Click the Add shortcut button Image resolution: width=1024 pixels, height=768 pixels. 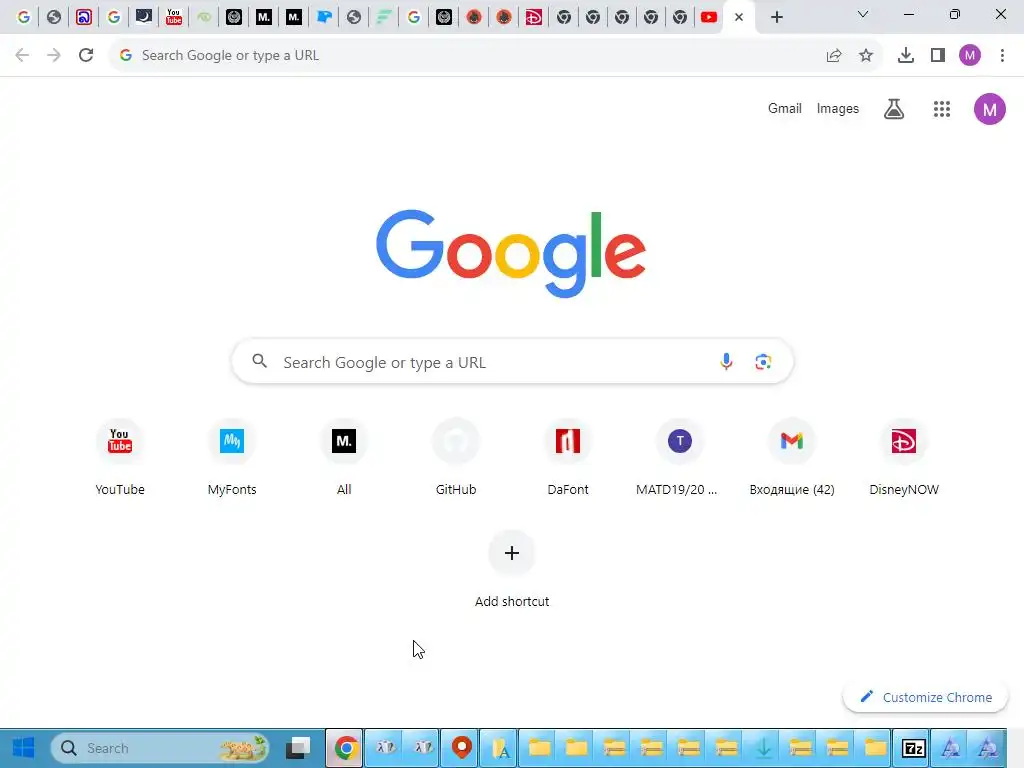click(512, 570)
